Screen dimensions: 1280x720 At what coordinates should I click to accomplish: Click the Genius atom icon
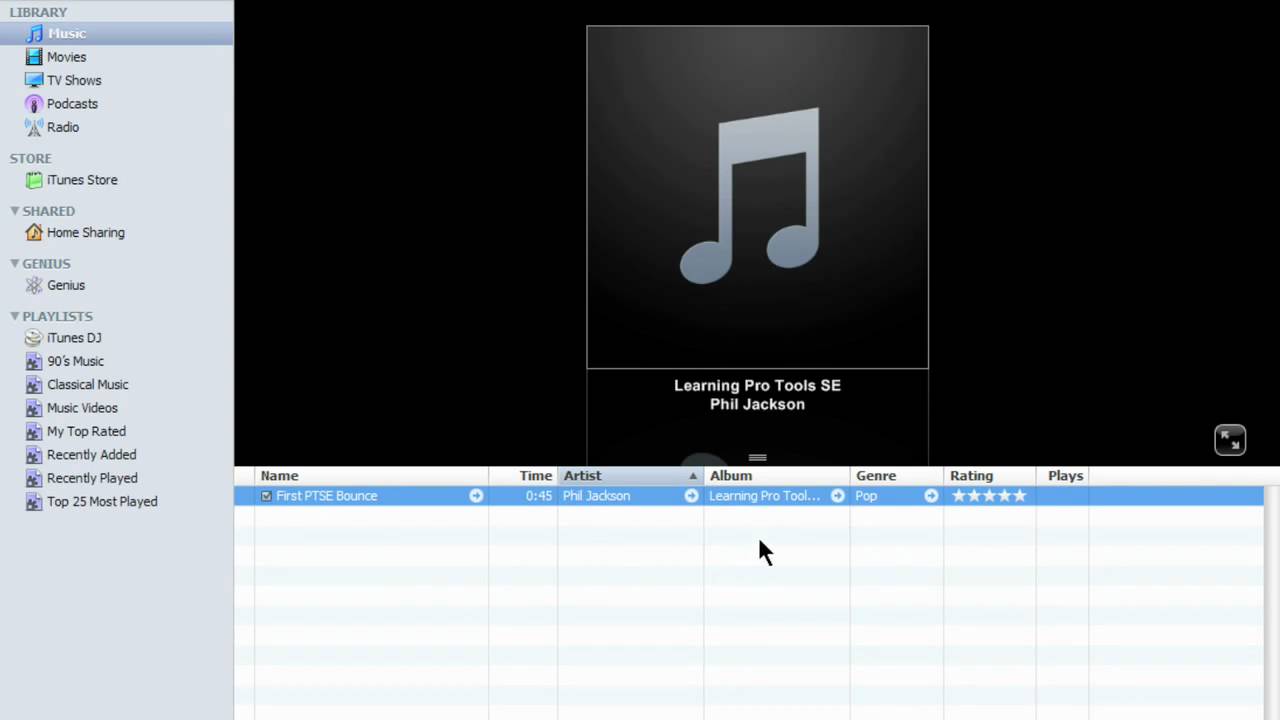pyautogui.click(x=34, y=285)
